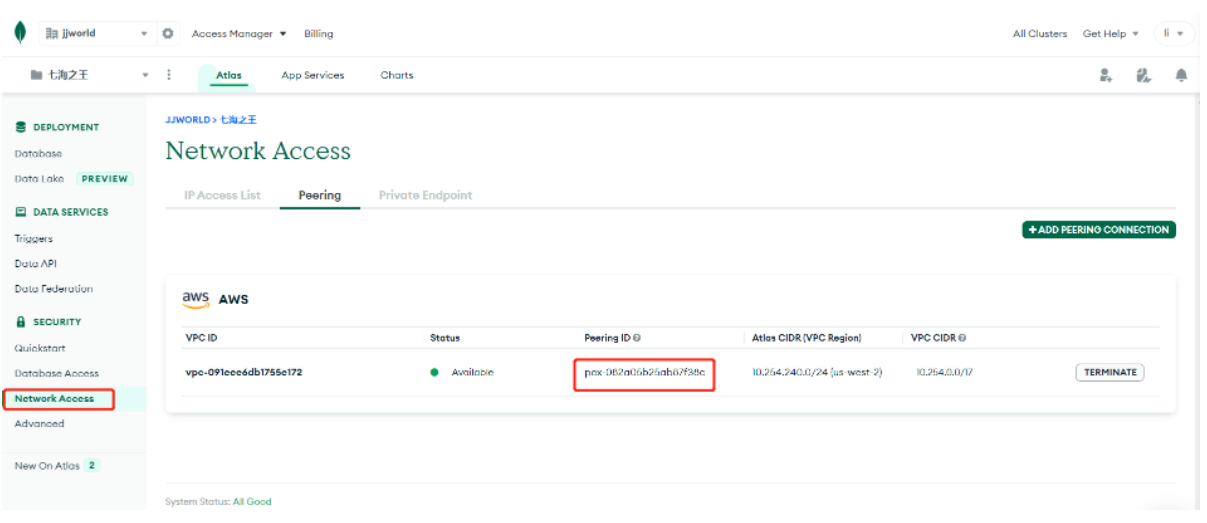
Task: Open the Access Manager dropdown
Action: (x=239, y=33)
